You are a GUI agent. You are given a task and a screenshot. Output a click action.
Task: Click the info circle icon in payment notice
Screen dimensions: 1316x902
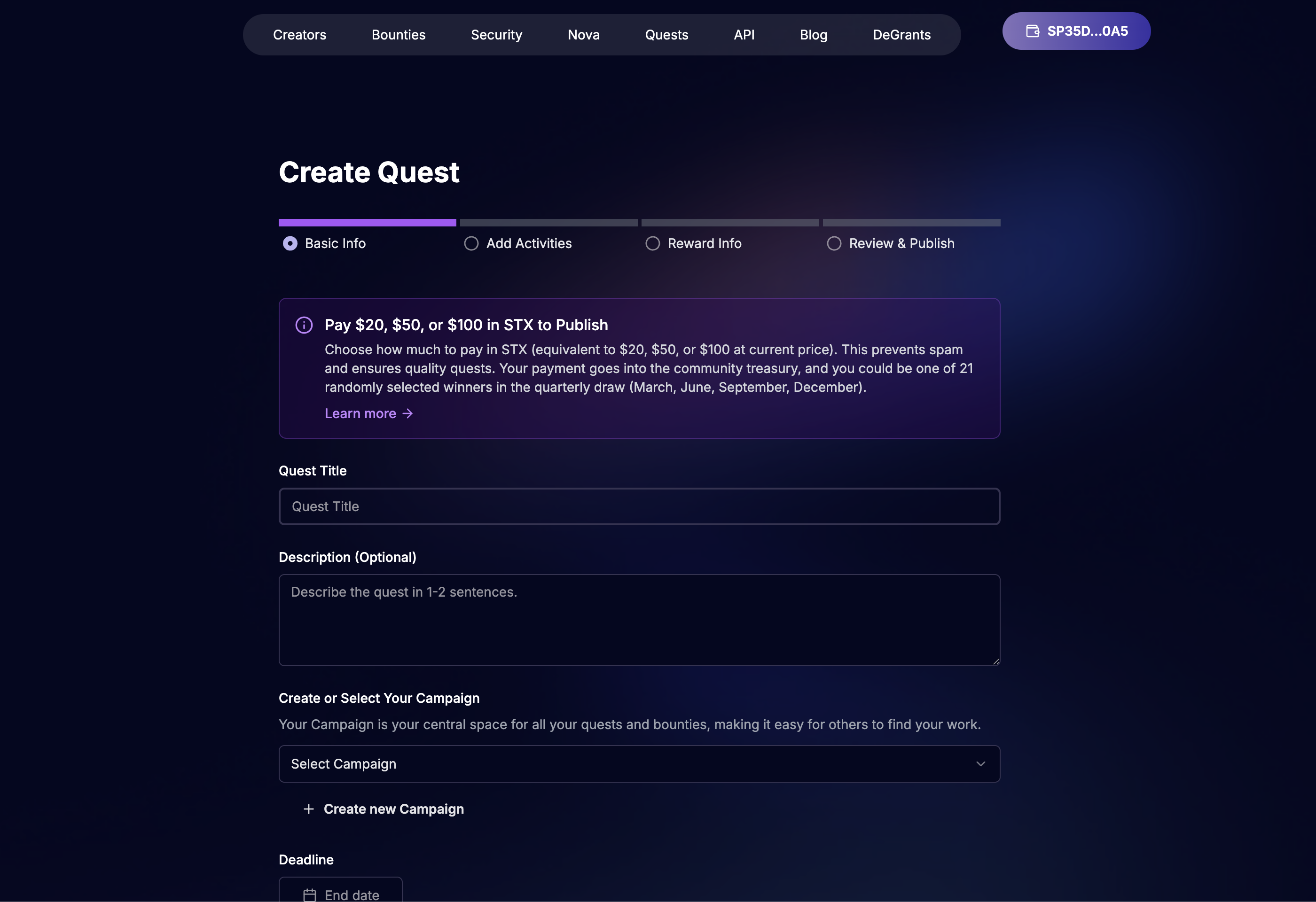pos(304,325)
